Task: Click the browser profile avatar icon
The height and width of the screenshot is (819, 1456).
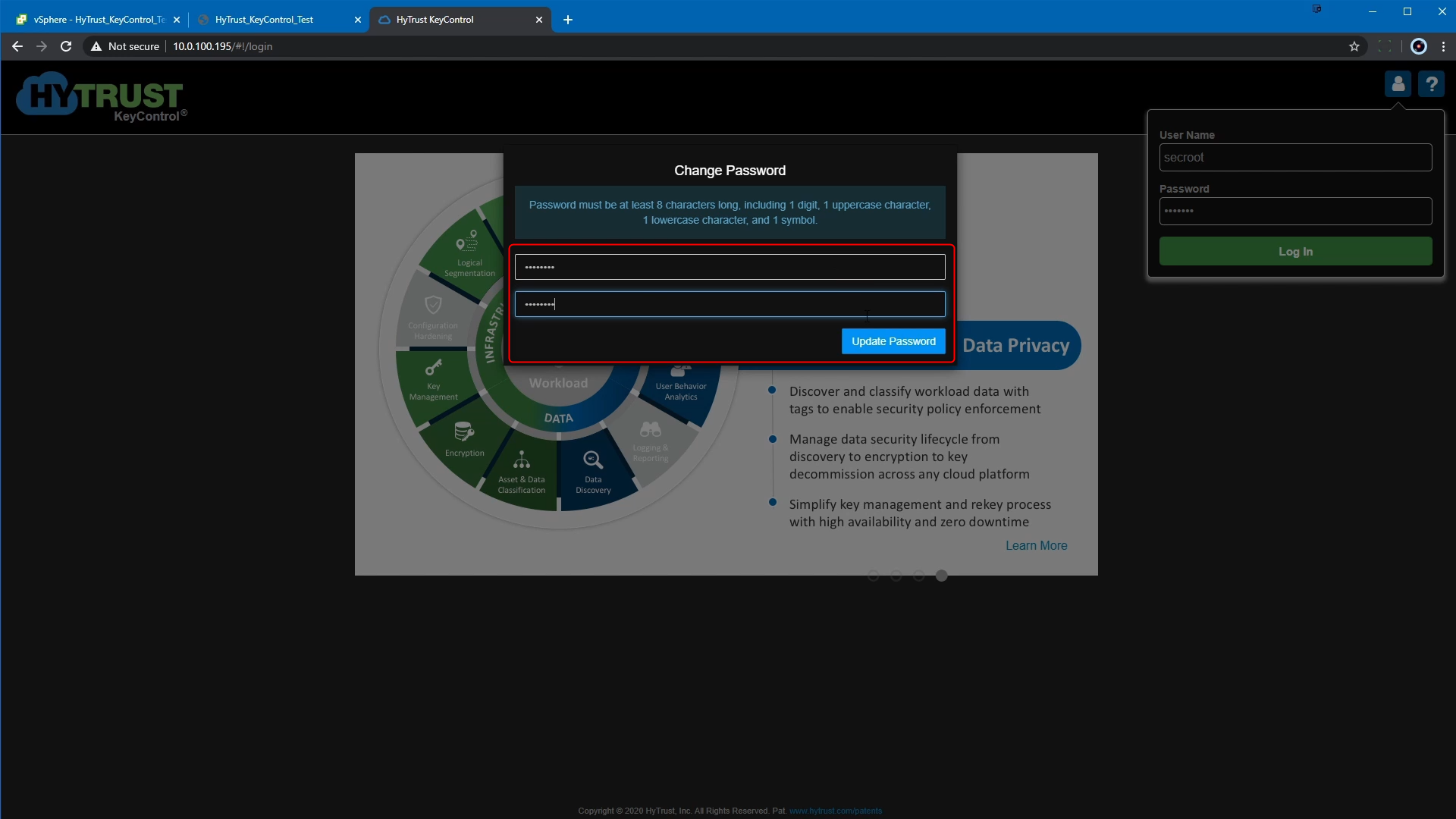Action: 1419,46
